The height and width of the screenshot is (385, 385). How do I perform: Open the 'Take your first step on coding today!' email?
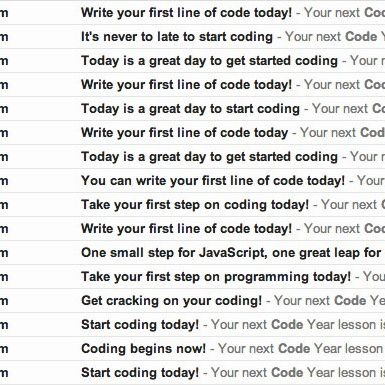(195, 205)
